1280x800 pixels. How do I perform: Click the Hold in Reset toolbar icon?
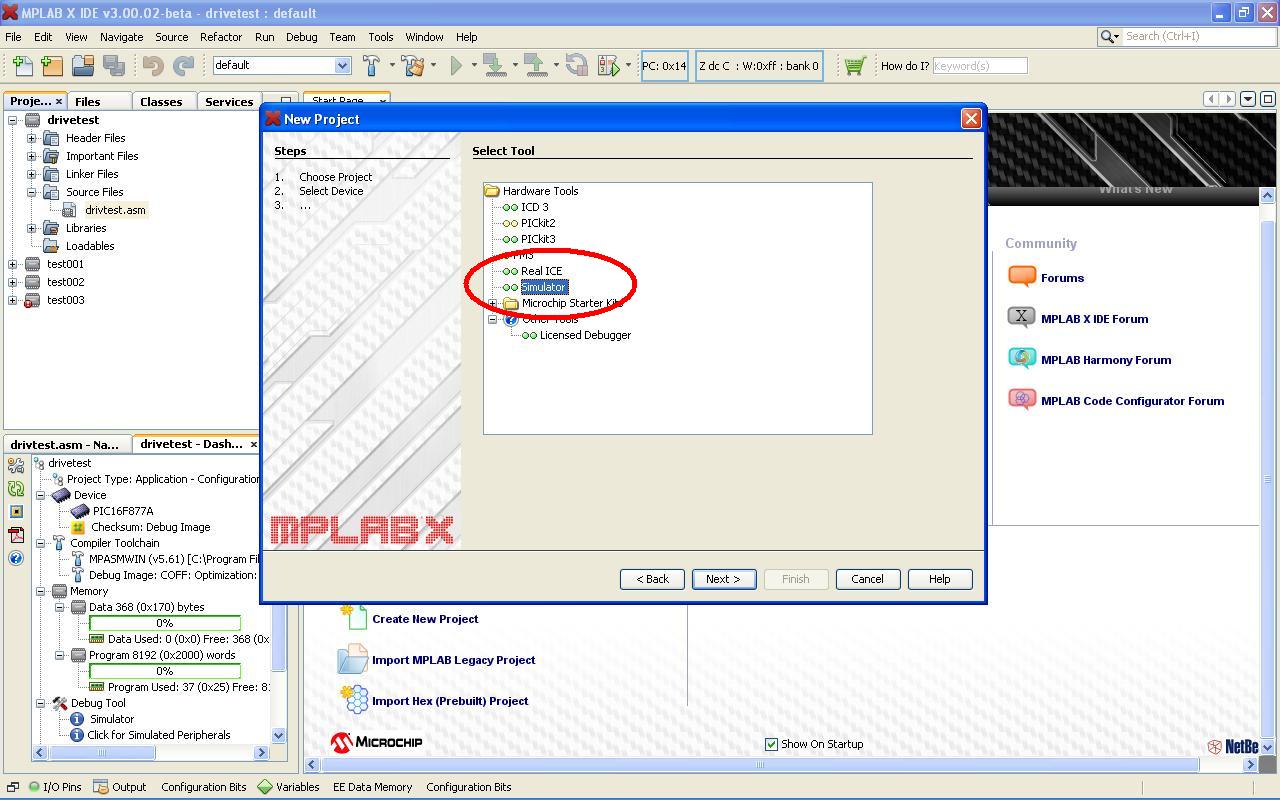pyautogui.click(x=576, y=66)
